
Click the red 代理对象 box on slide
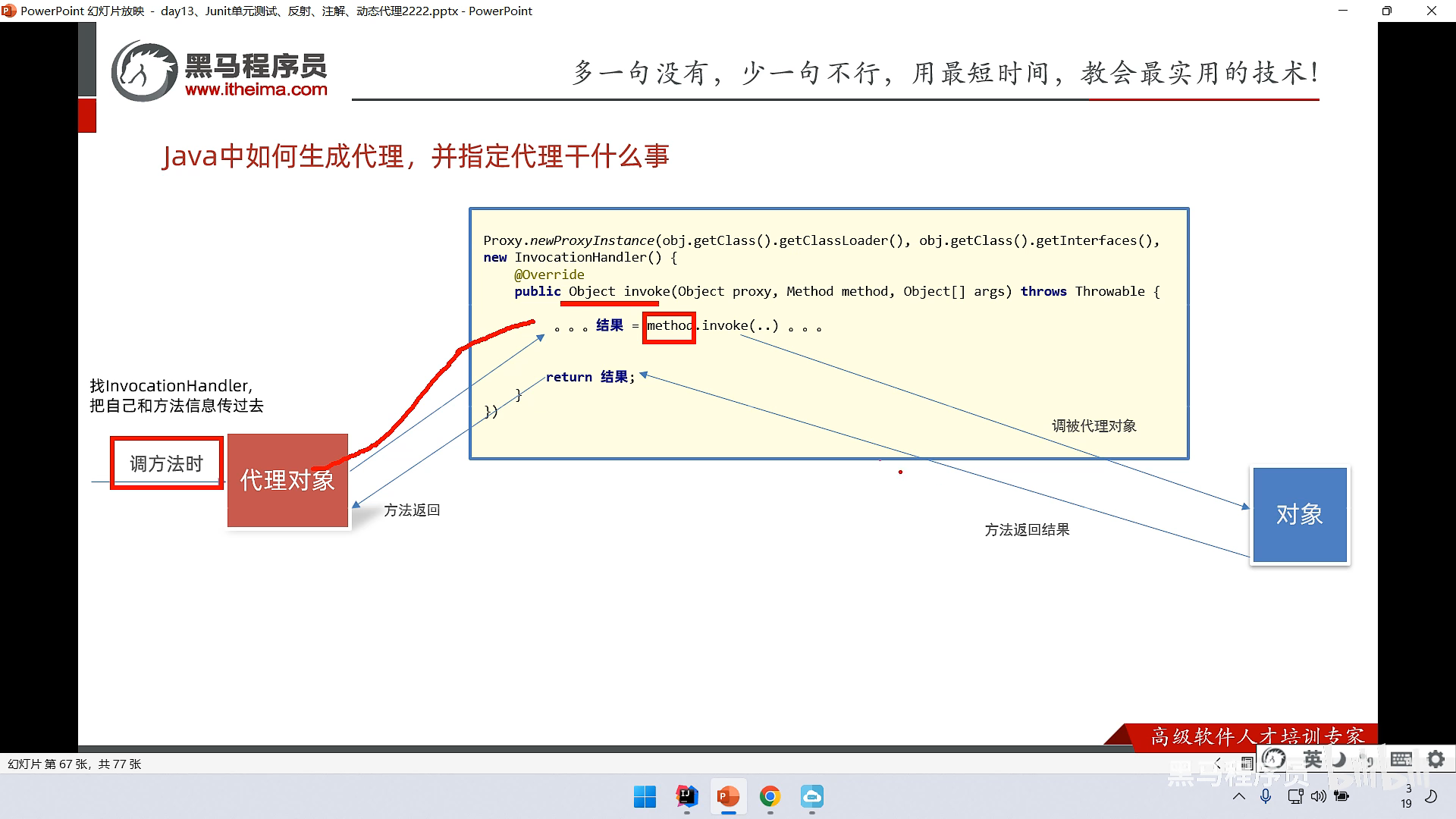click(x=287, y=480)
